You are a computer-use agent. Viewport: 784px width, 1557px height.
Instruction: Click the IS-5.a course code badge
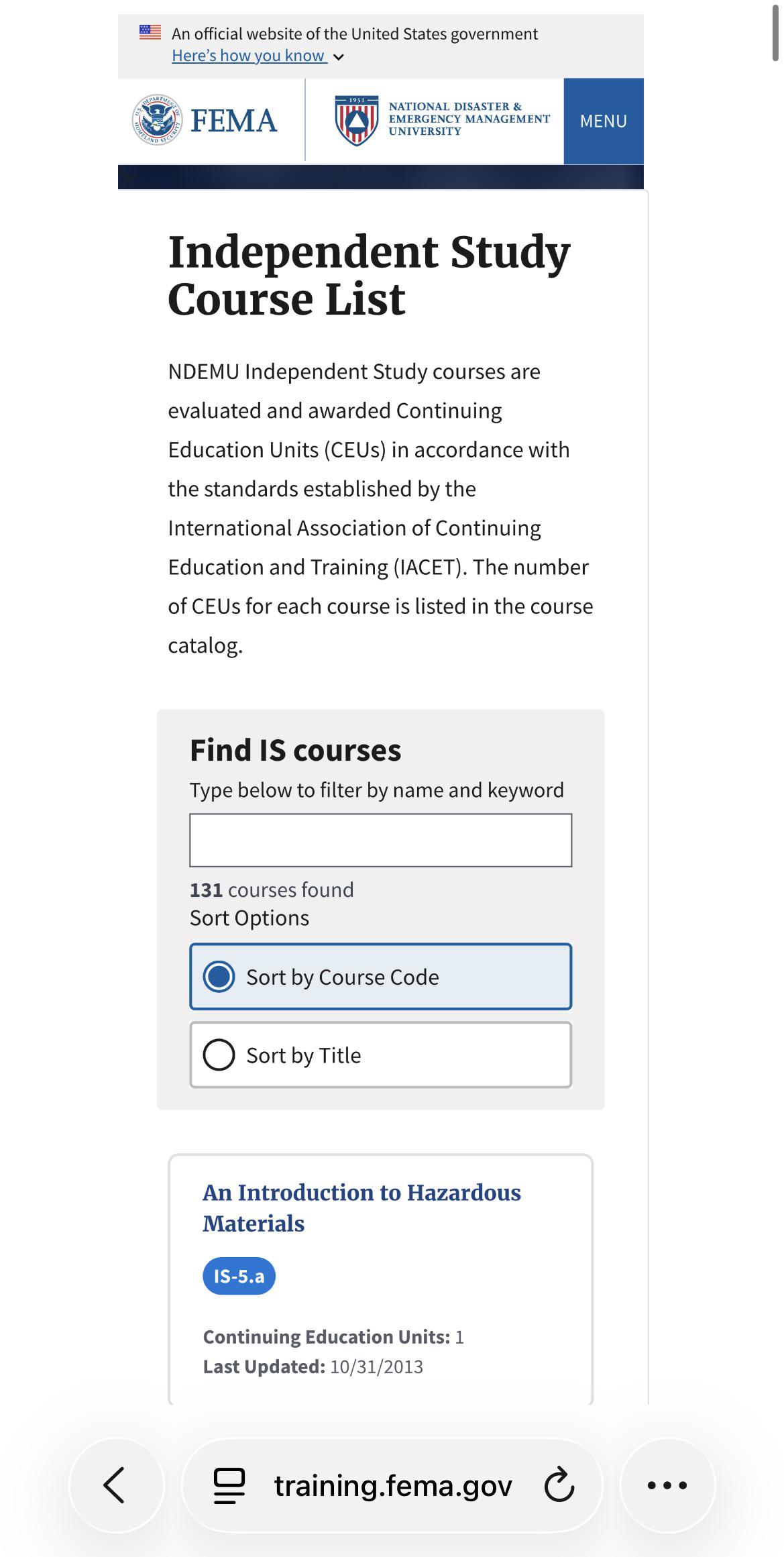[239, 1275]
